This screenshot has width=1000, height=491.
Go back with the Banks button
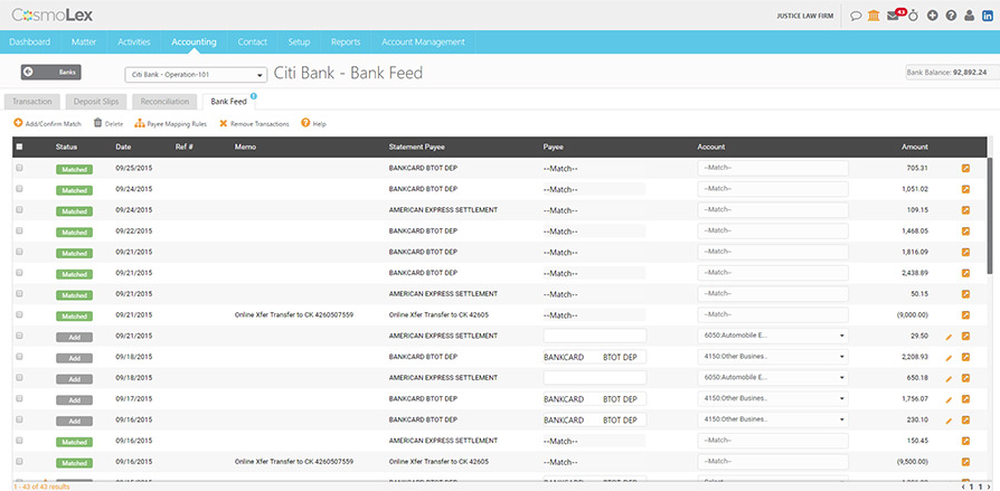pos(51,73)
